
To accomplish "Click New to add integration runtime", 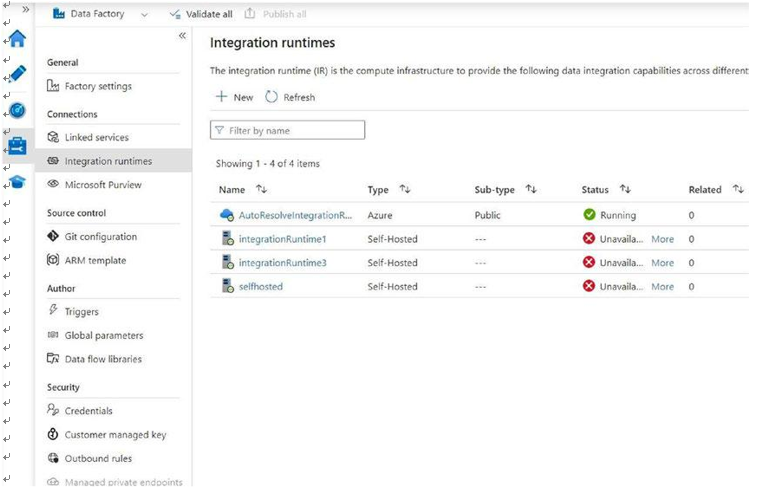I will [235, 97].
